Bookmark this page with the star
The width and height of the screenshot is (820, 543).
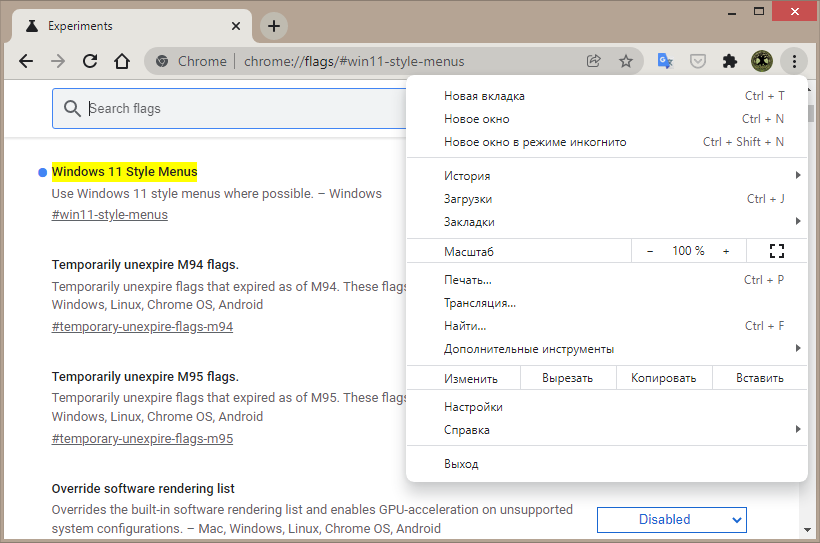pyautogui.click(x=626, y=61)
